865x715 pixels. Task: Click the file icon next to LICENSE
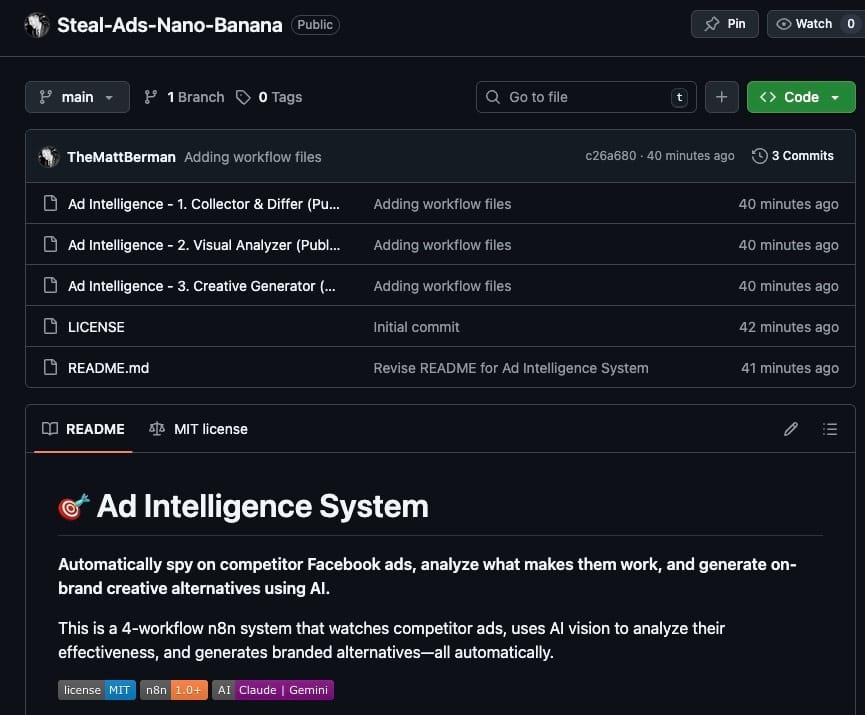pos(50,327)
